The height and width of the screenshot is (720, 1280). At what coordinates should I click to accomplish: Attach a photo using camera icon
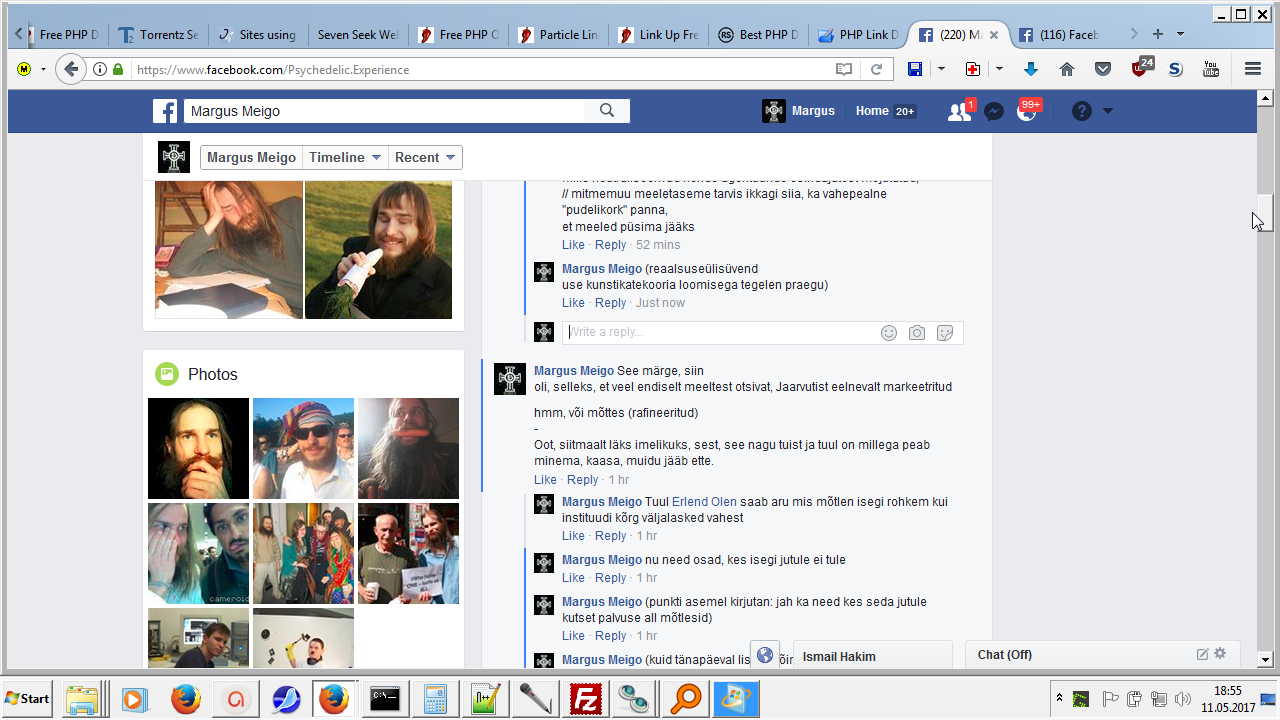[x=917, y=333]
